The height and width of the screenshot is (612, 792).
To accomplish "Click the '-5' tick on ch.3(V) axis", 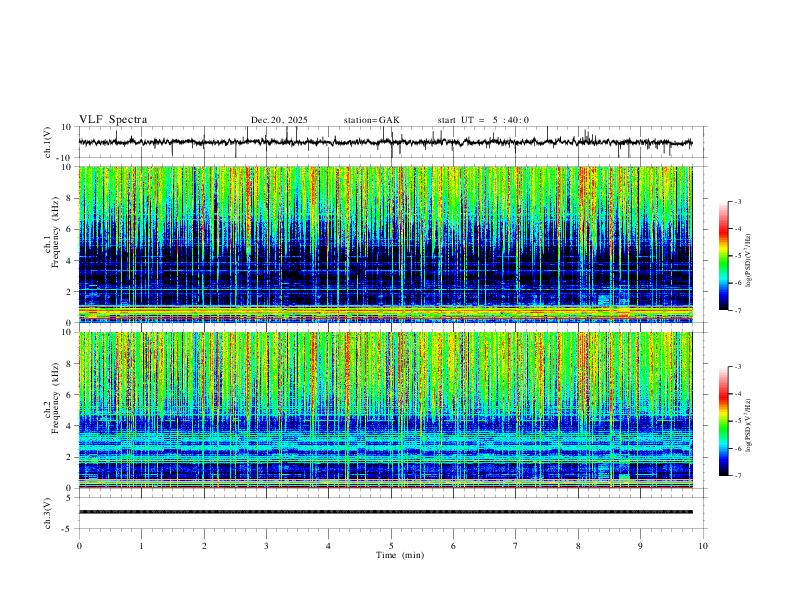I will (x=68, y=529).
